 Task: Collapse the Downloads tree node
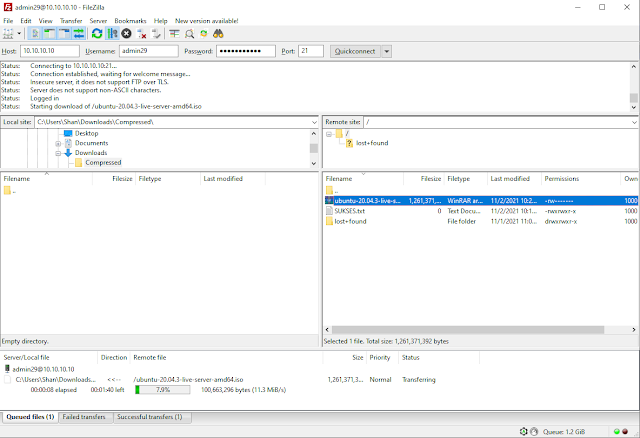[58, 153]
